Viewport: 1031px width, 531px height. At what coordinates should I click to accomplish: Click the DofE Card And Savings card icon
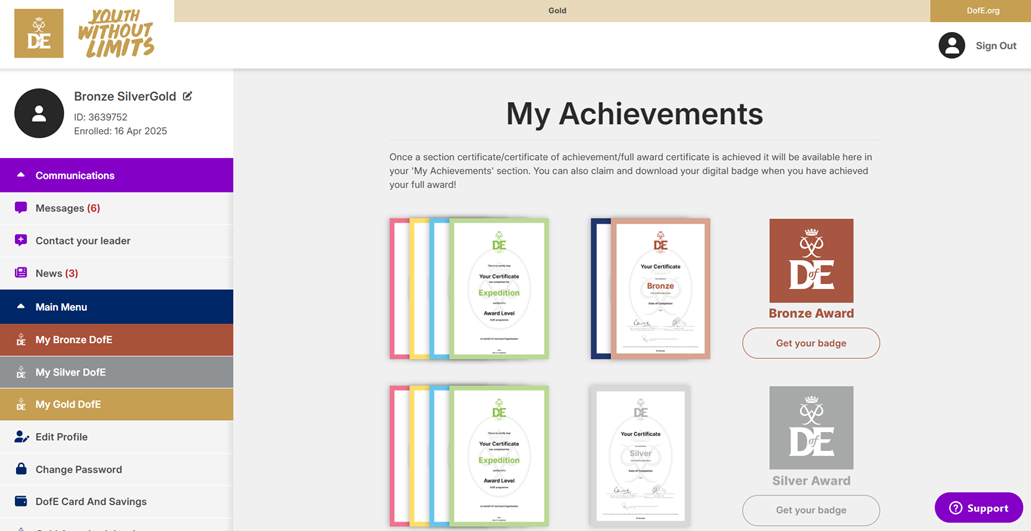(21, 502)
